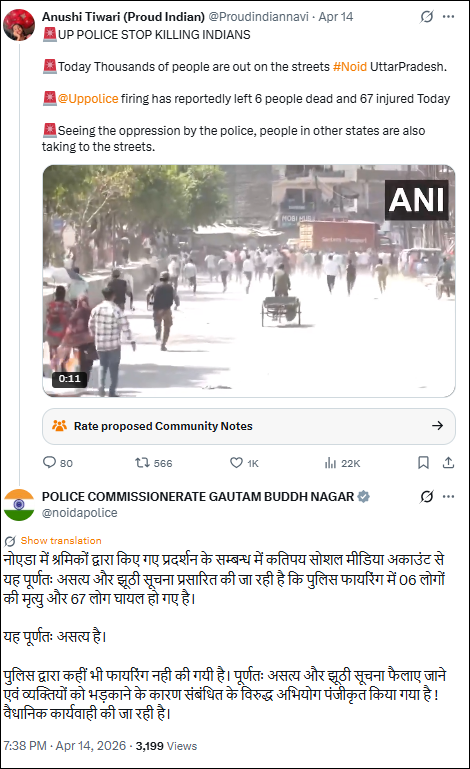Click the Apr 14 timestamp on Anushi's tweet
The image size is (470, 769).
[336, 17]
